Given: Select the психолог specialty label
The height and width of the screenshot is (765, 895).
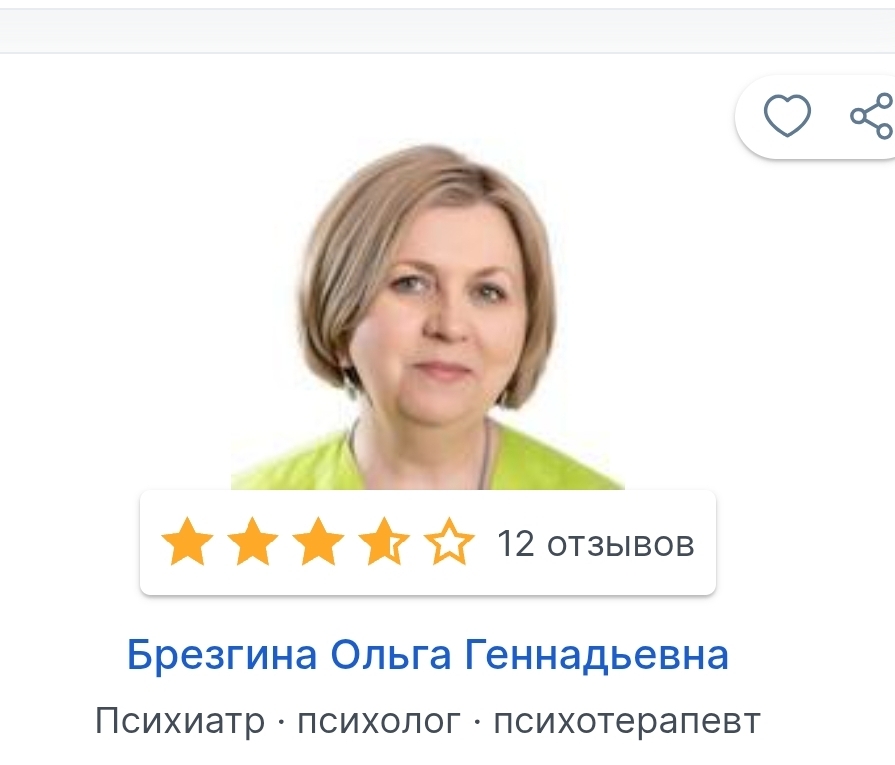Looking at the screenshot, I should pos(379,722).
